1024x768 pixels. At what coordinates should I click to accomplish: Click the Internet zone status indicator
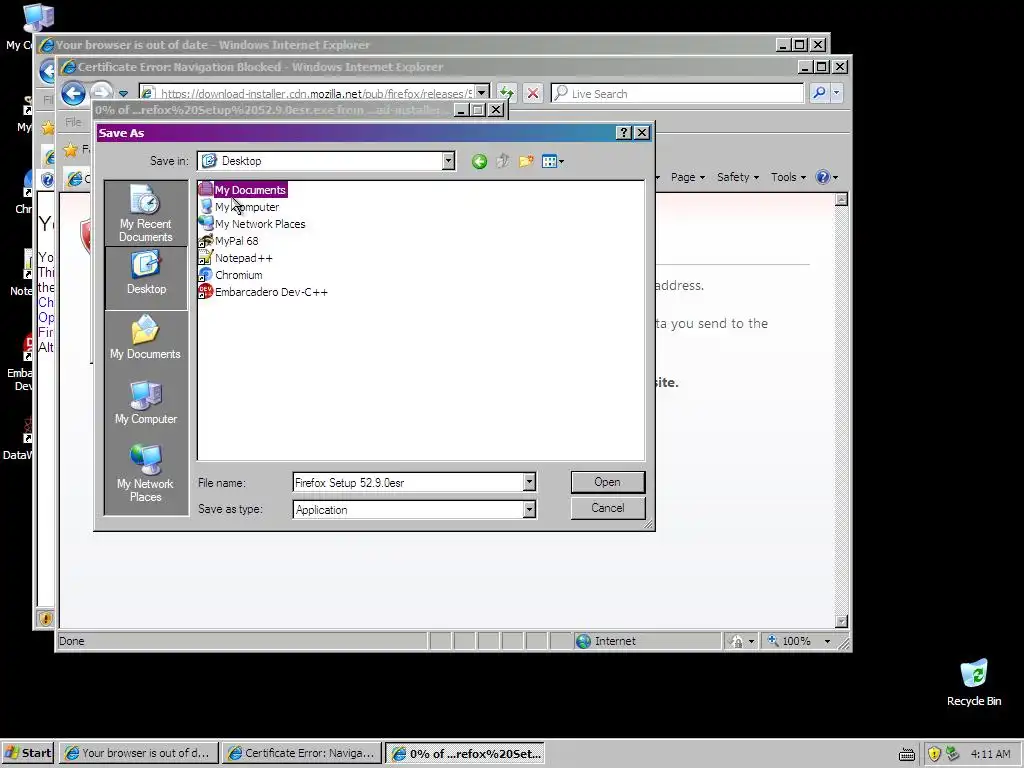(x=606, y=641)
